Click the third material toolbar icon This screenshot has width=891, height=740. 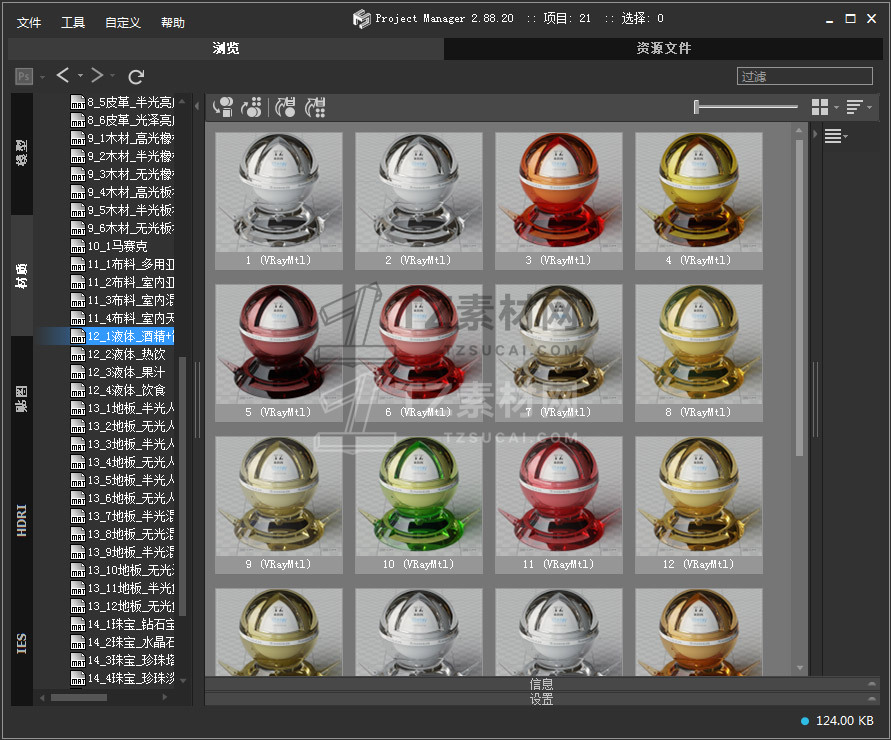pos(286,106)
